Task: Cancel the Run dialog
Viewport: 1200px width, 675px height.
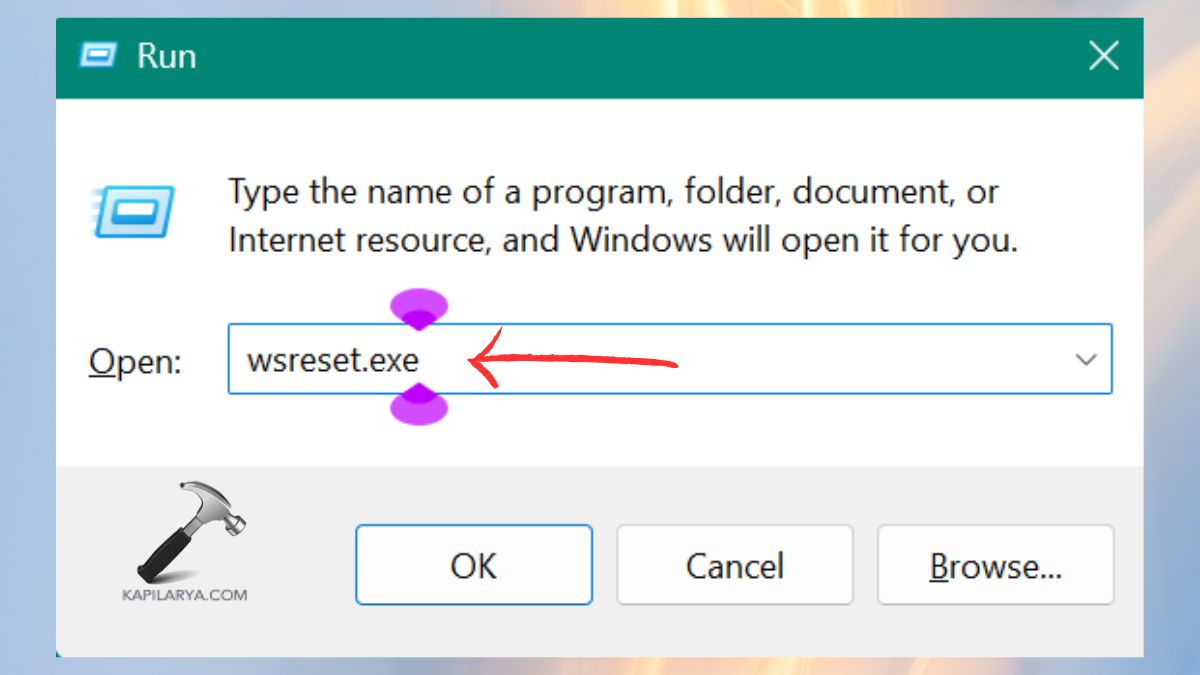Action: click(x=735, y=565)
